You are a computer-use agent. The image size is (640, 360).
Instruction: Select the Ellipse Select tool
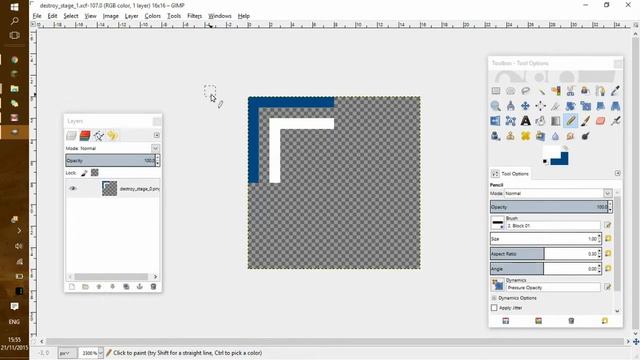point(511,91)
